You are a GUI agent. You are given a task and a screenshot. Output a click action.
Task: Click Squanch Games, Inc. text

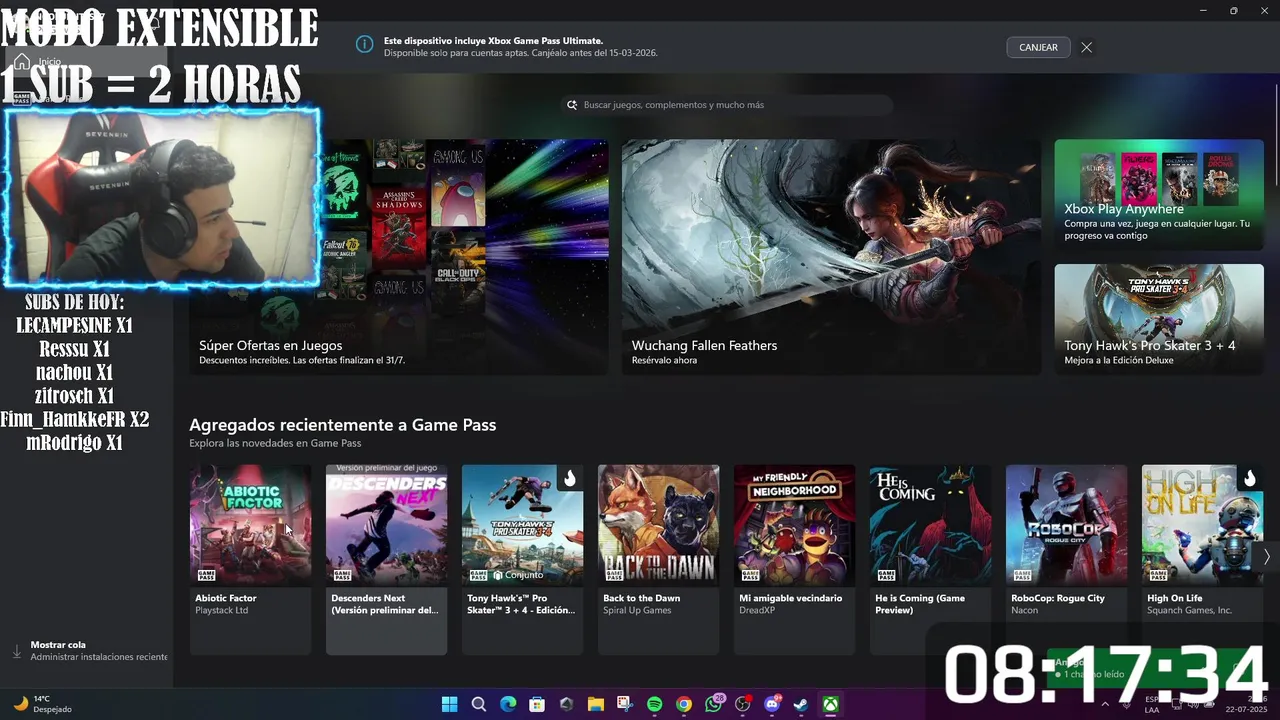1189,610
